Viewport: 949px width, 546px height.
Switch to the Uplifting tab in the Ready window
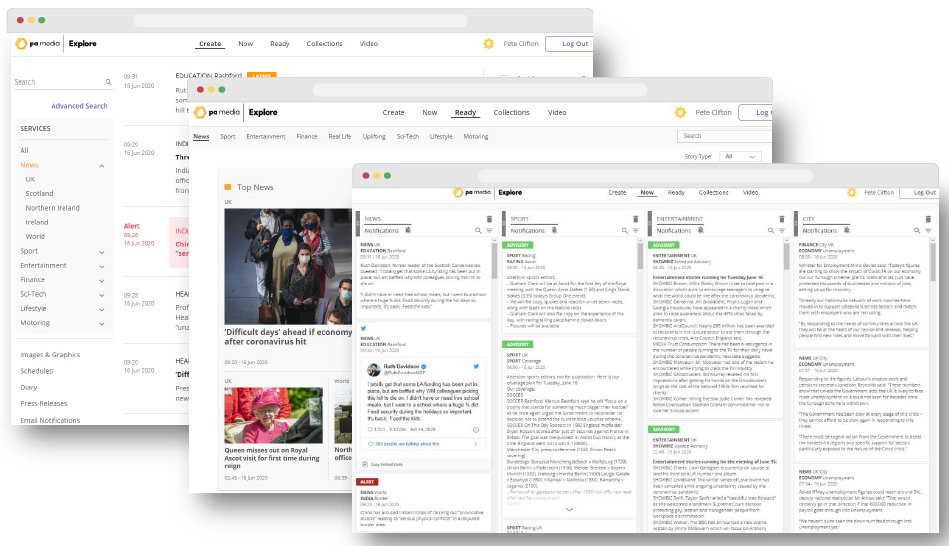coord(374,137)
